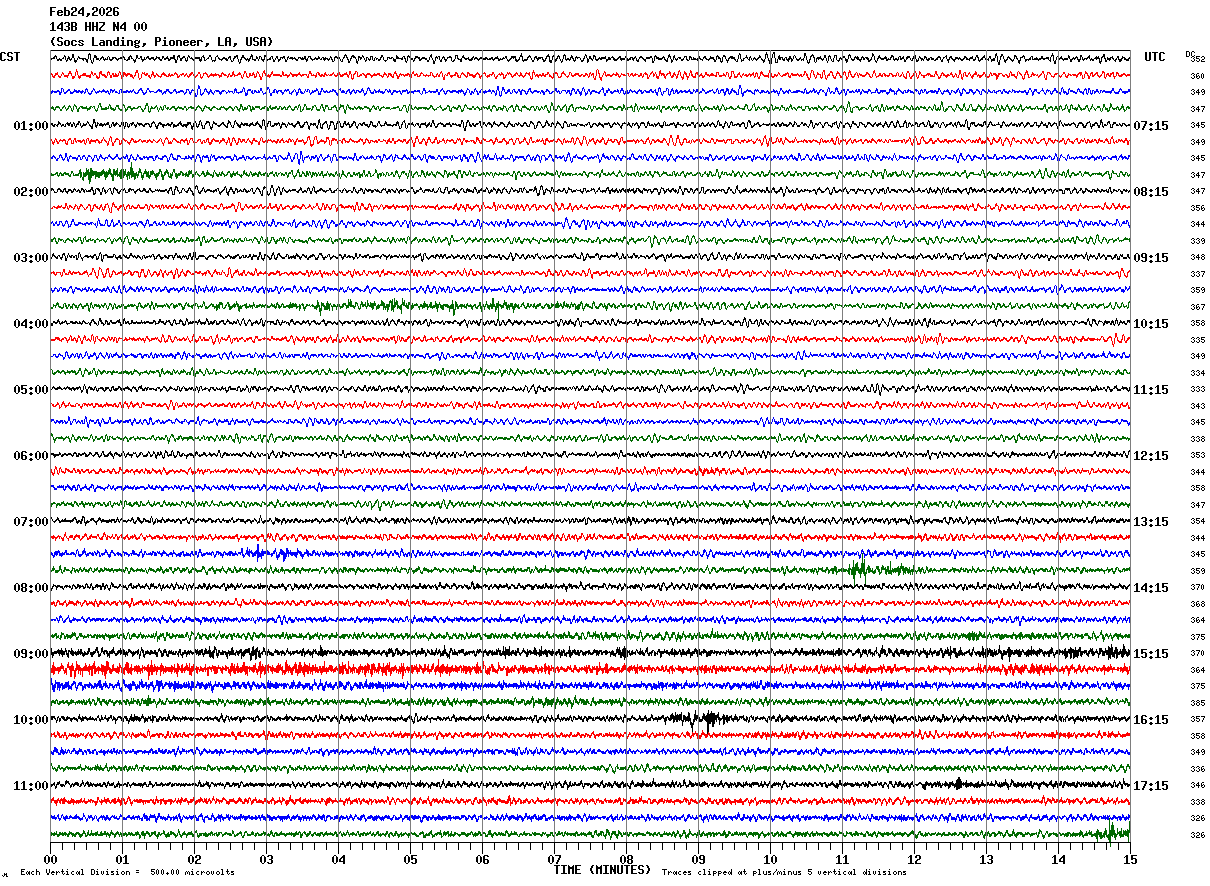
Task: Click the 09:15 UTC time label
Action: [x=1151, y=258]
